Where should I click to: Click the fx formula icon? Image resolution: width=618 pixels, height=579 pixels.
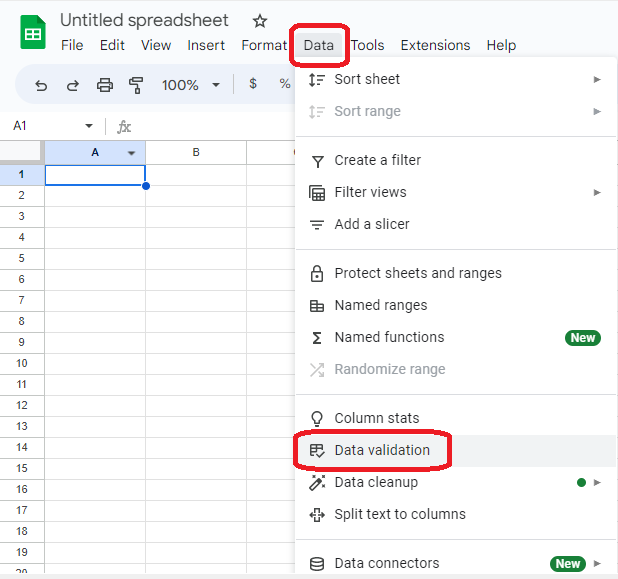pos(124,127)
